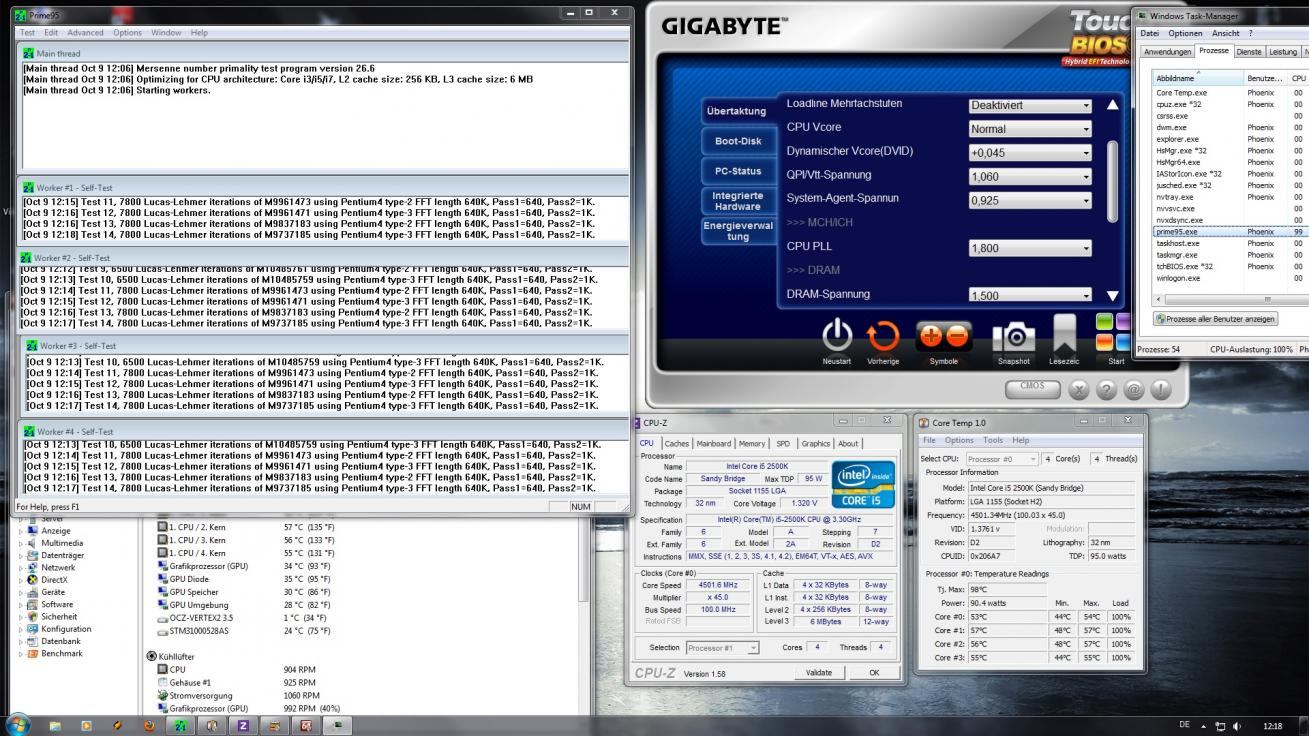This screenshot has height=736, width=1309.
Task: Click the TouchBIOS settings vertical scrollbar thumb
Action: [x=1113, y=182]
